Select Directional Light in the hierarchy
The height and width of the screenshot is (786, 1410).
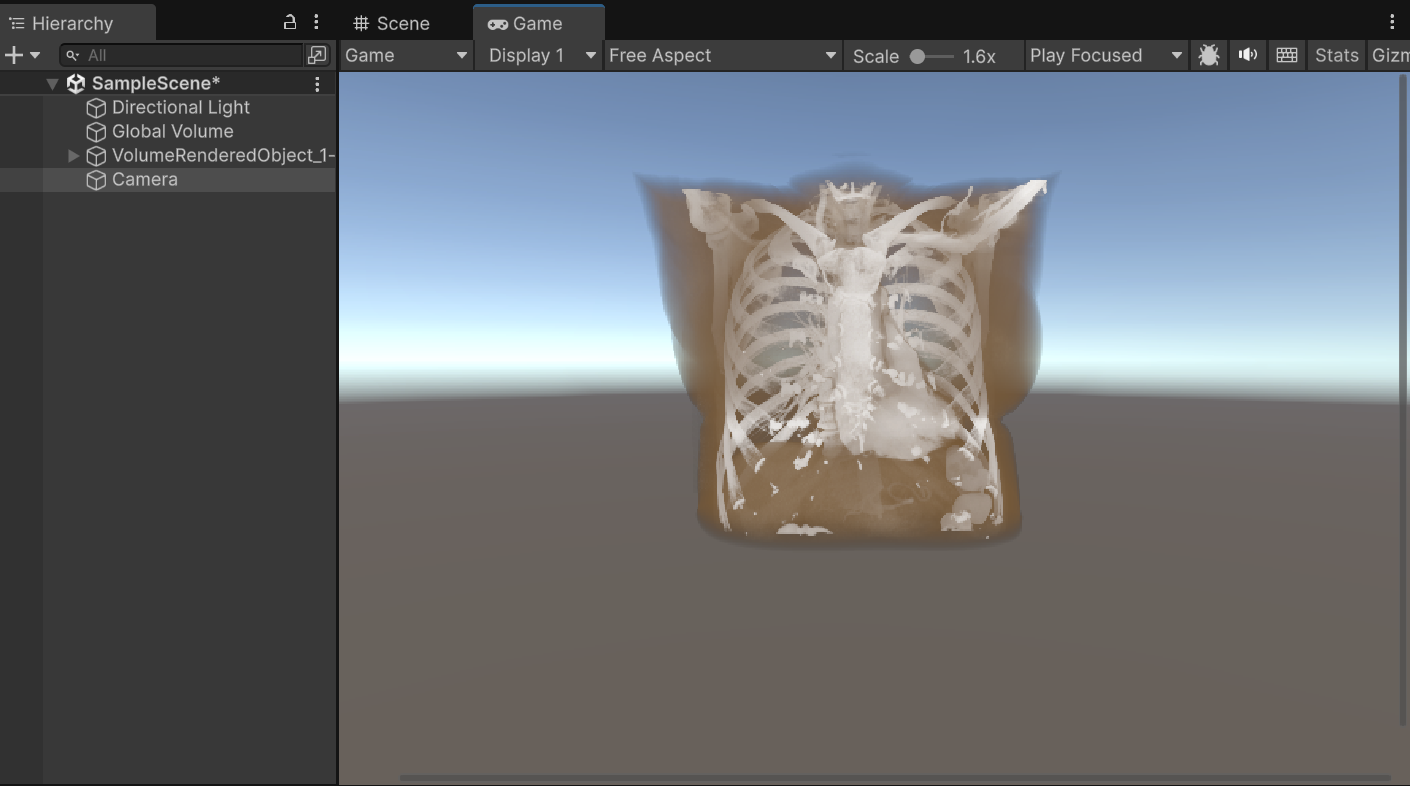[x=180, y=108]
